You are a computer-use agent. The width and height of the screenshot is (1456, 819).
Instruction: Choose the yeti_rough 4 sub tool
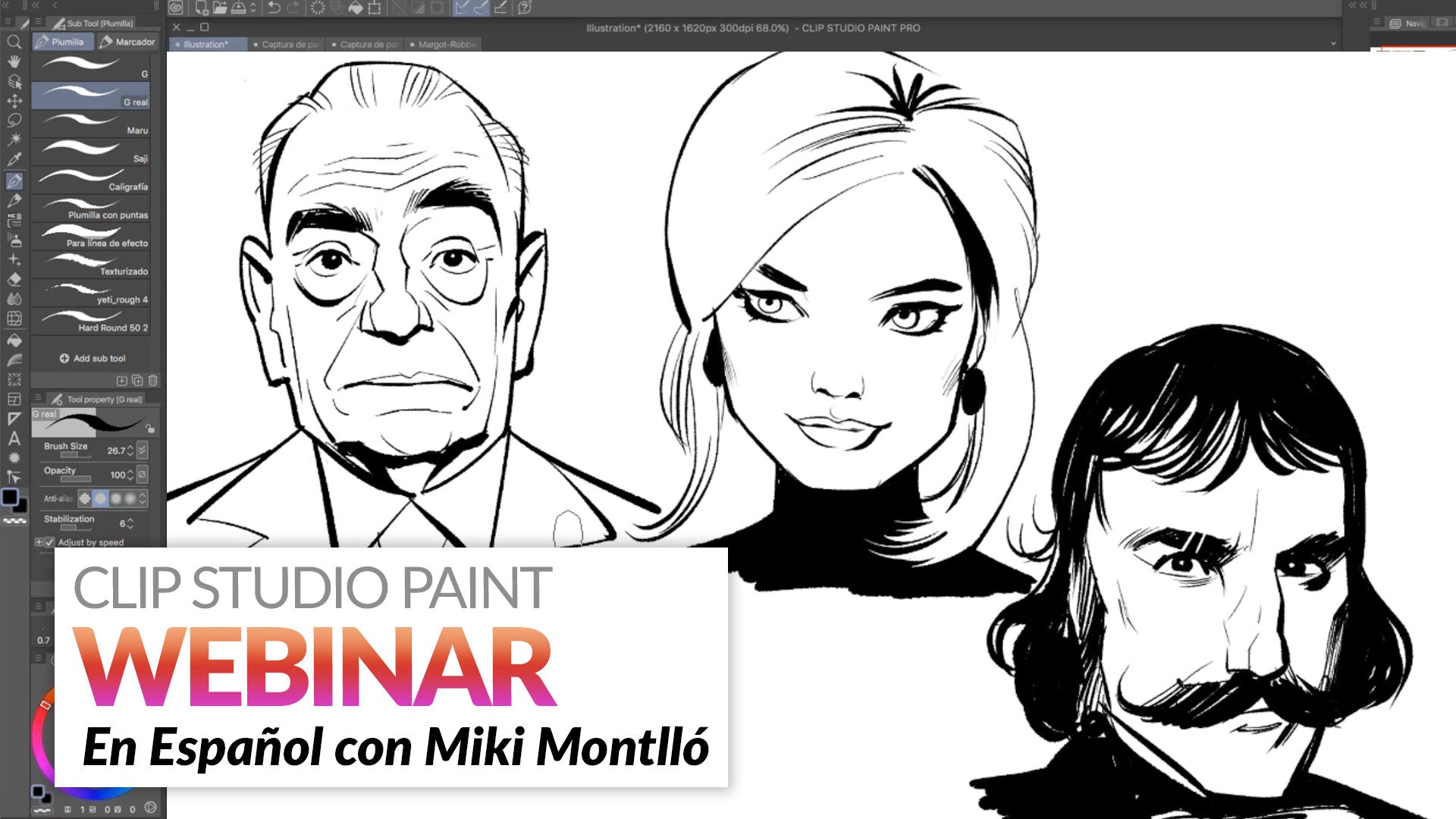91,293
